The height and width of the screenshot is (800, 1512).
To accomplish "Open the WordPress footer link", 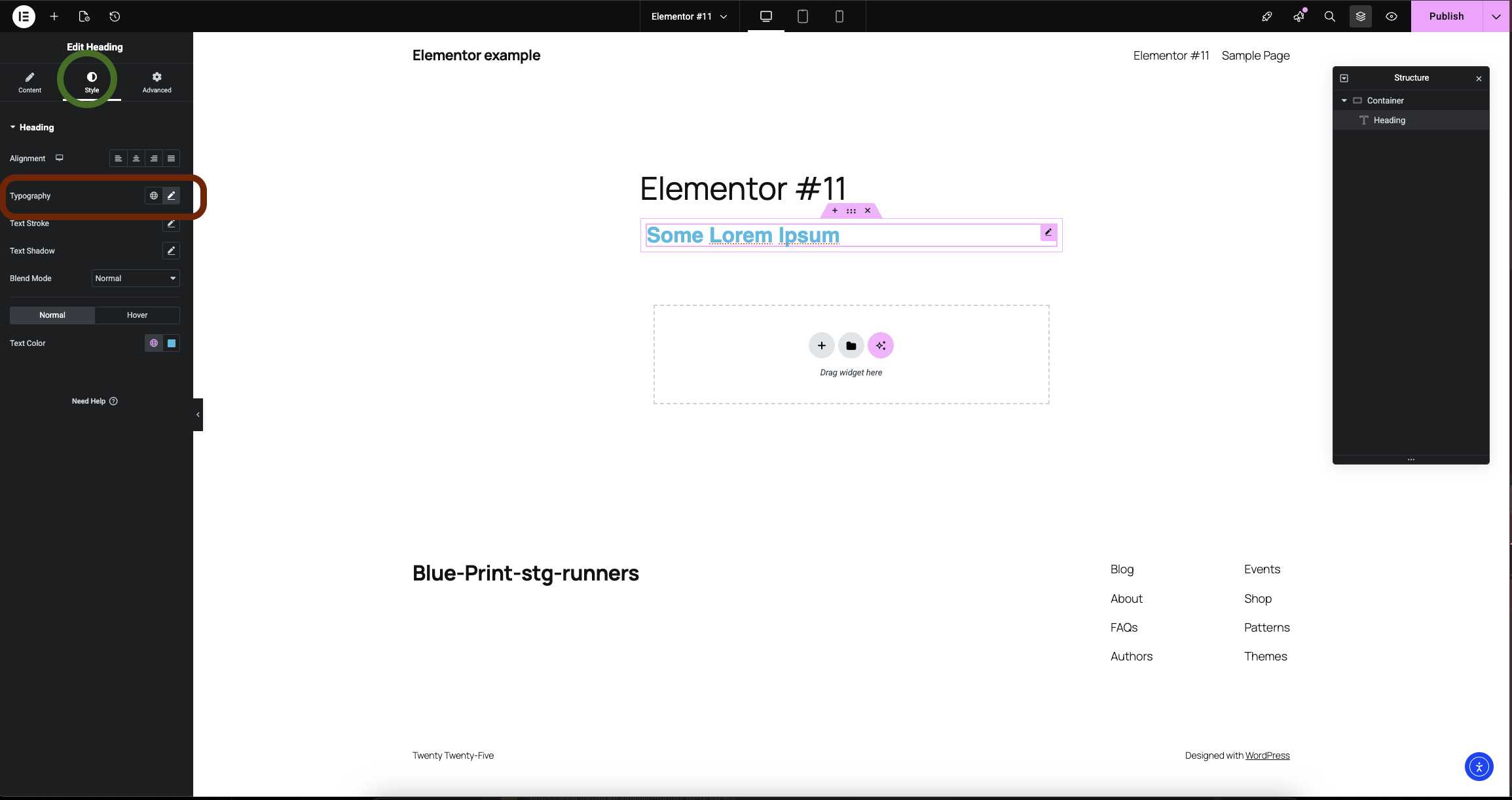I will 1267,755.
